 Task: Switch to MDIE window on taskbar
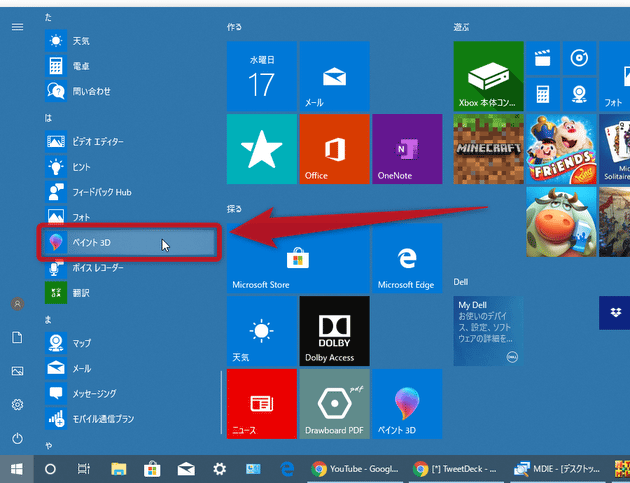[558, 469]
